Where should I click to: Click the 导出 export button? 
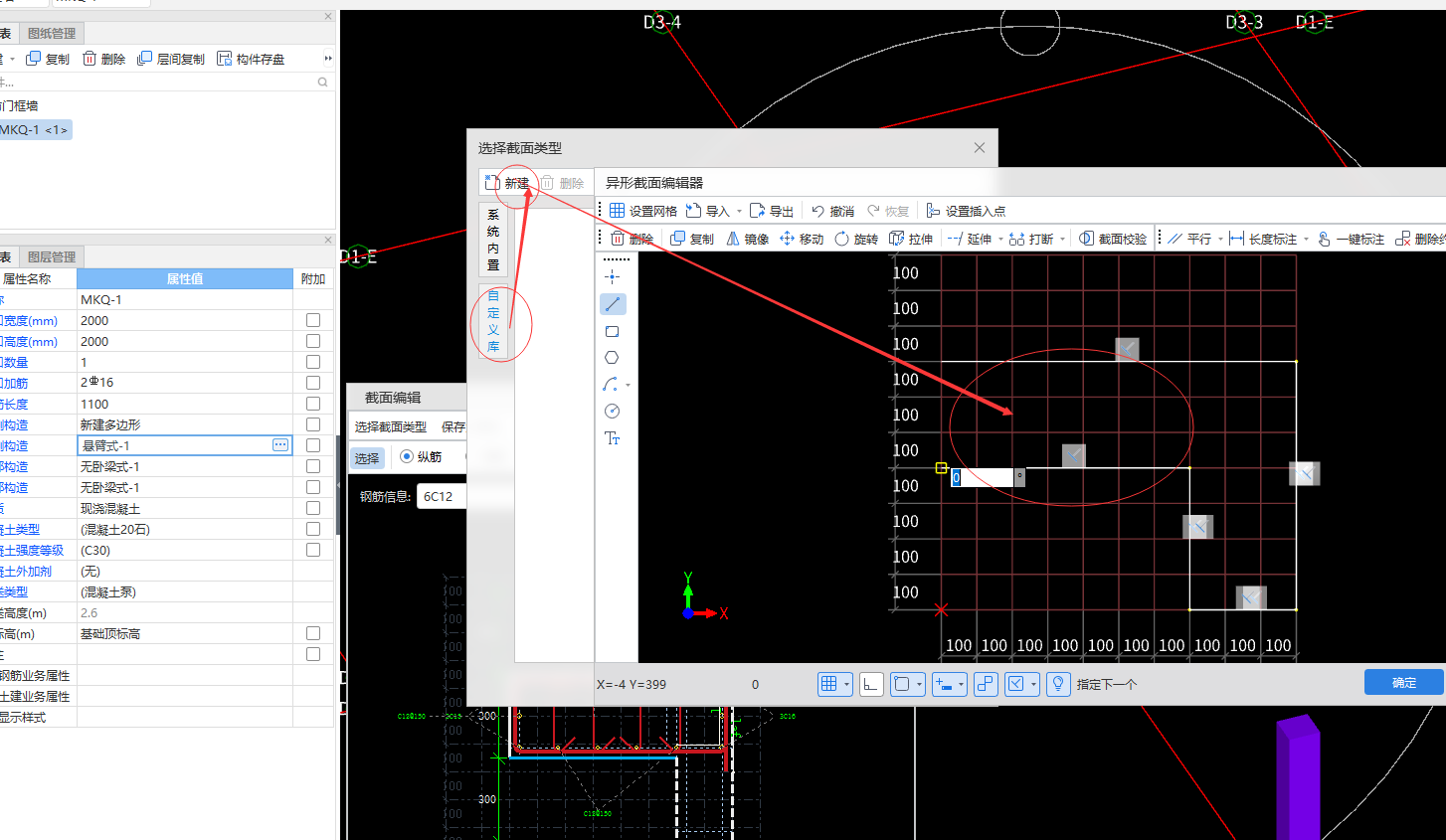772,211
